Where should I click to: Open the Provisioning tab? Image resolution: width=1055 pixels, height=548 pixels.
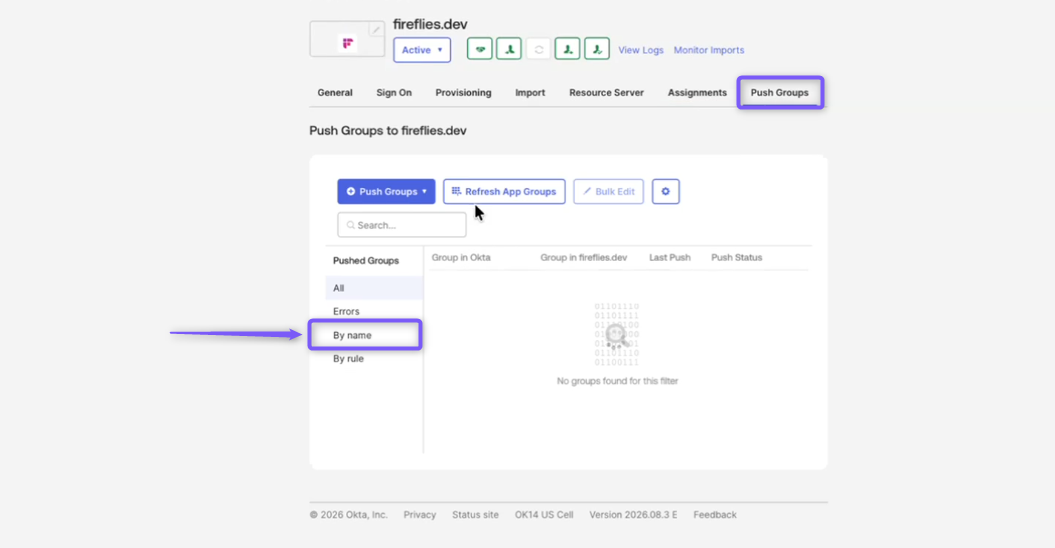[463, 92]
